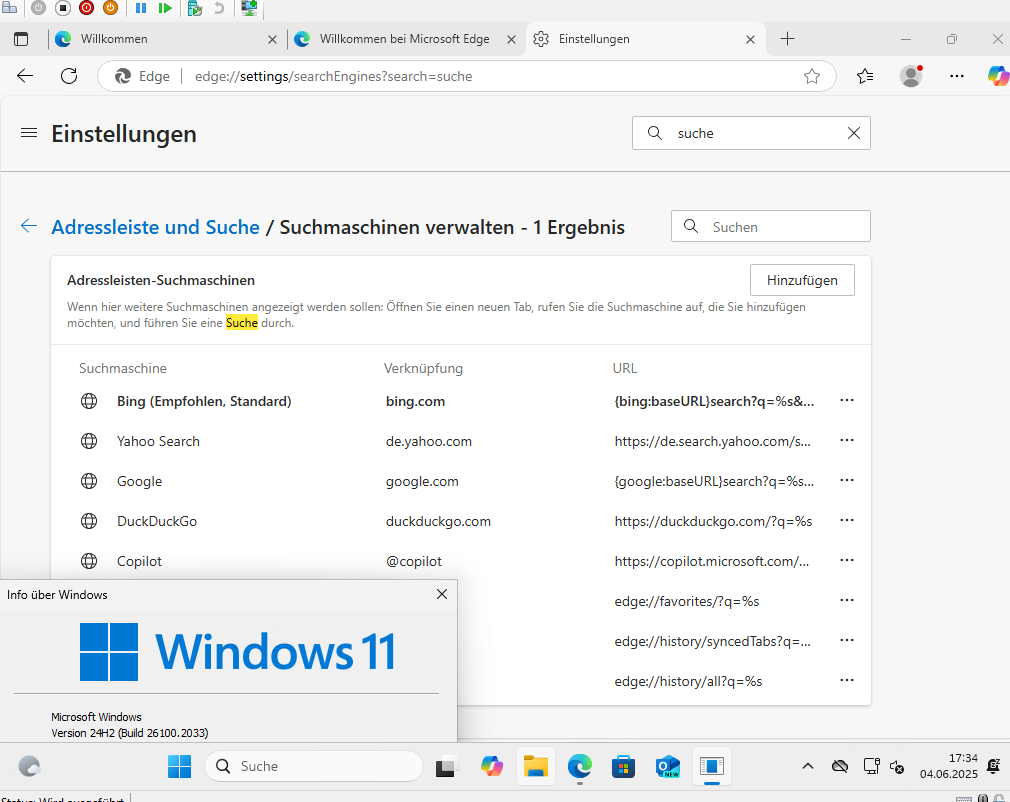Open Task View from taskbar
Image resolution: width=1010 pixels, height=802 pixels.
point(447,766)
